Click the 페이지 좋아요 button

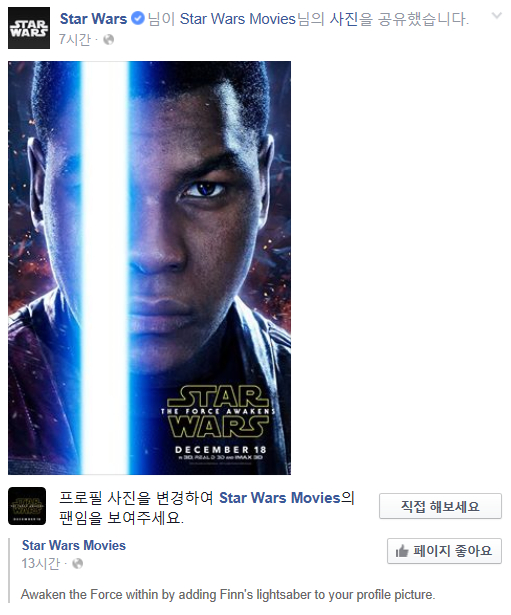point(444,551)
